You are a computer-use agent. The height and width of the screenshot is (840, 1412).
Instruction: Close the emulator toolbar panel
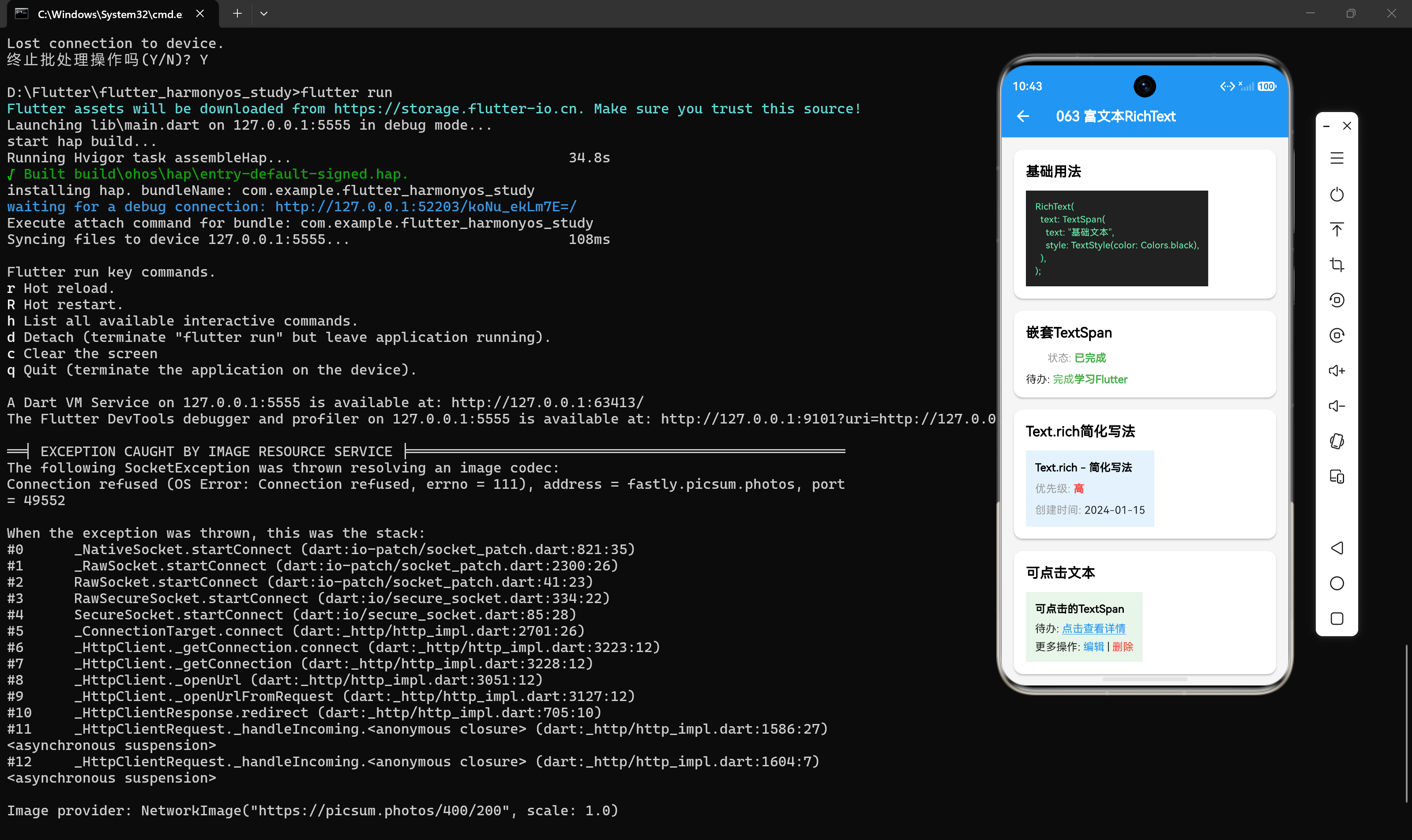tap(1347, 126)
